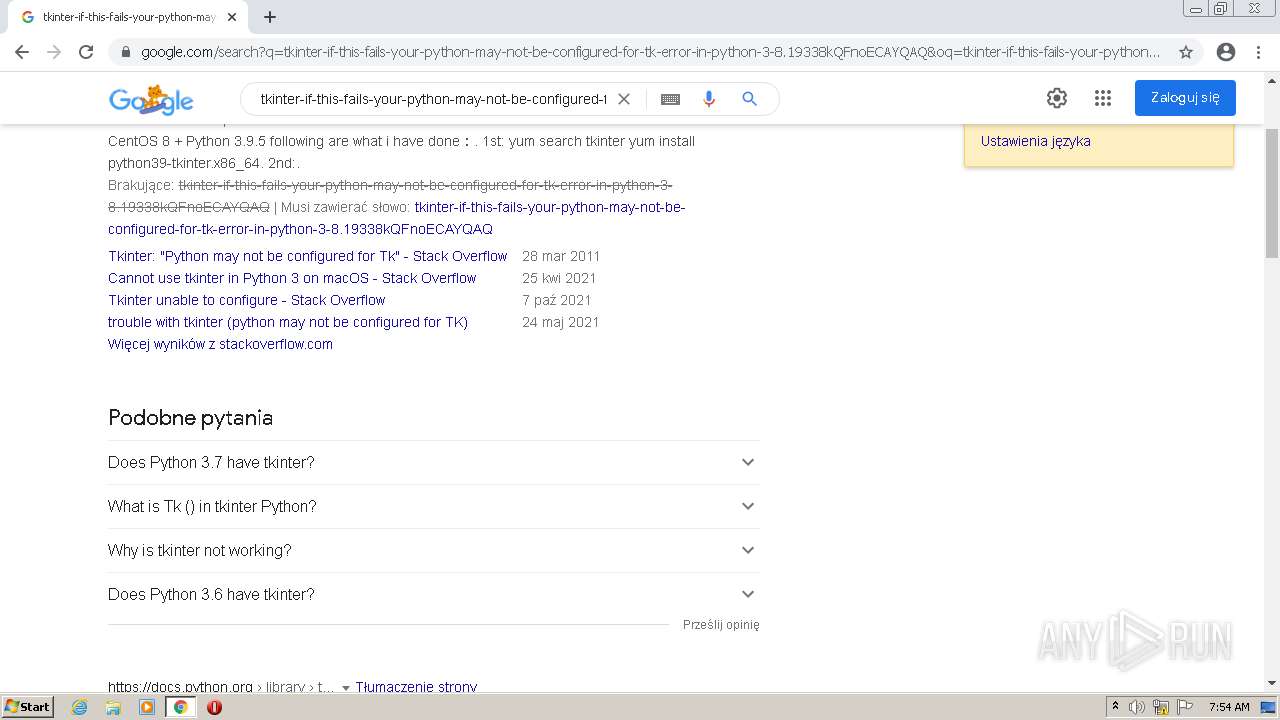The height and width of the screenshot is (720, 1280).
Task: Open Chrome's three-dot menu
Action: tap(1258, 52)
